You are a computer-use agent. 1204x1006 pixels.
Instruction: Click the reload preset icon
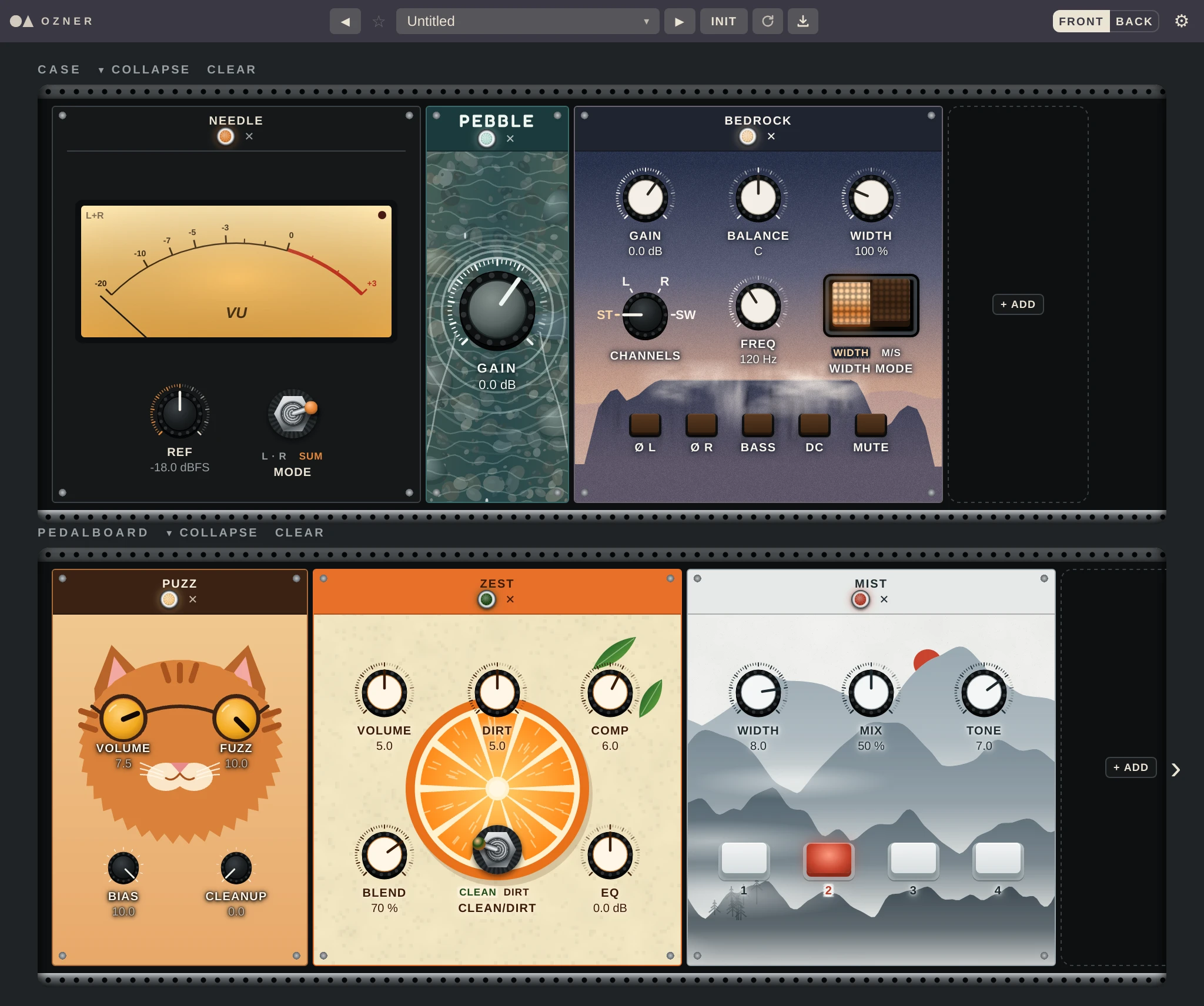coord(768,21)
